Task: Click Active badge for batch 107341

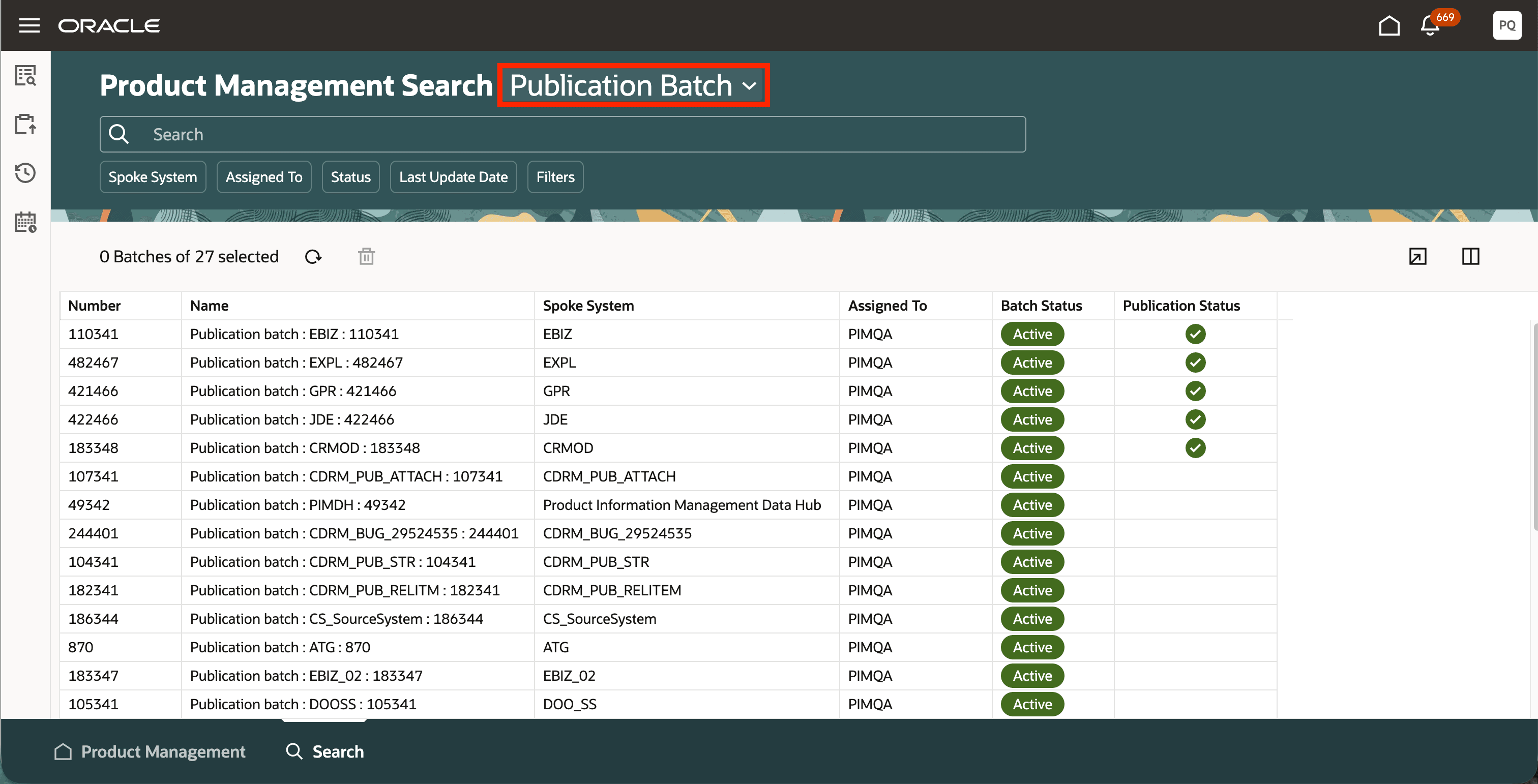Action: pos(1032,477)
